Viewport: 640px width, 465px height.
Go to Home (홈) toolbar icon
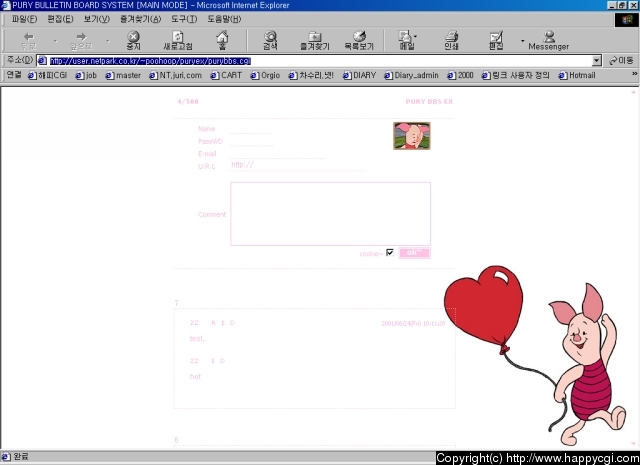point(222,40)
